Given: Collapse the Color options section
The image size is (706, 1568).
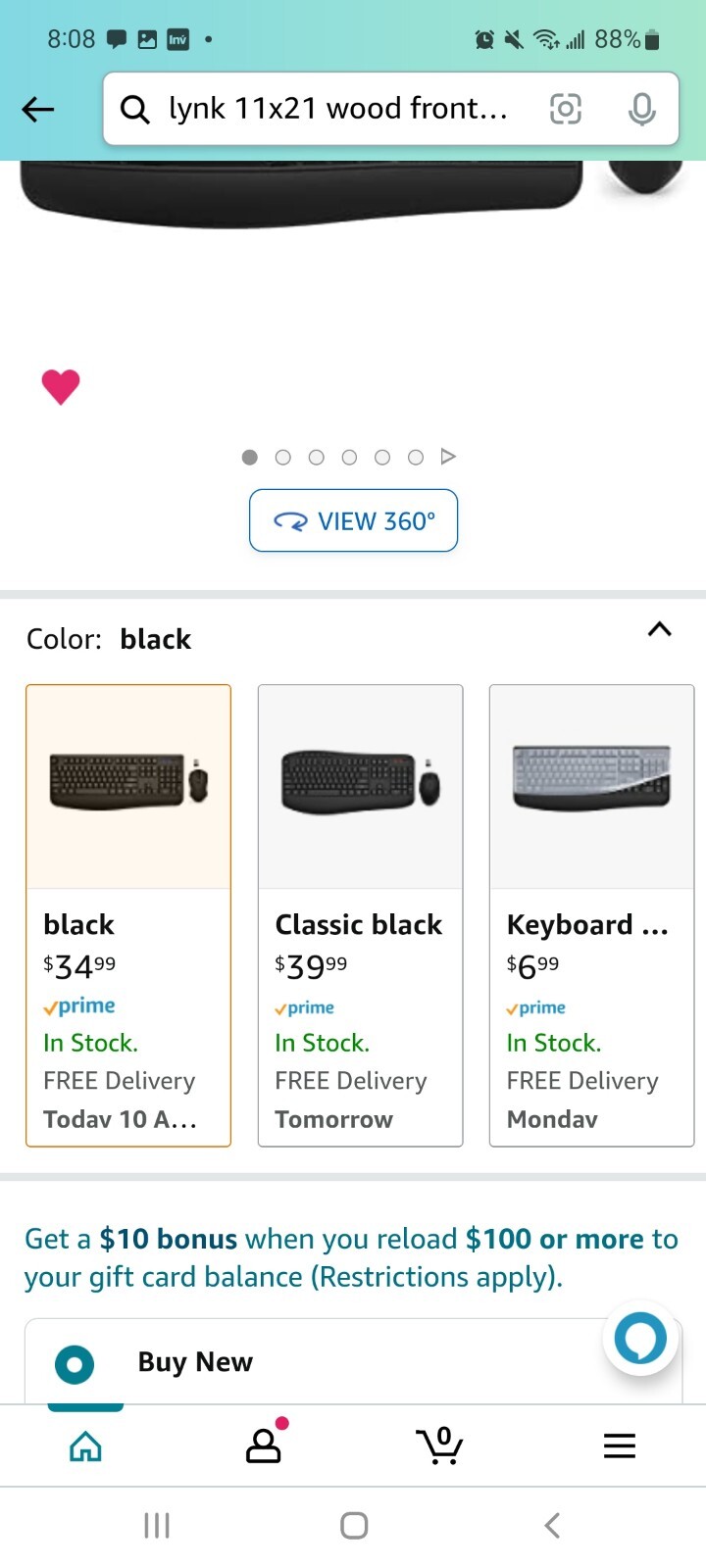Looking at the screenshot, I should [660, 629].
